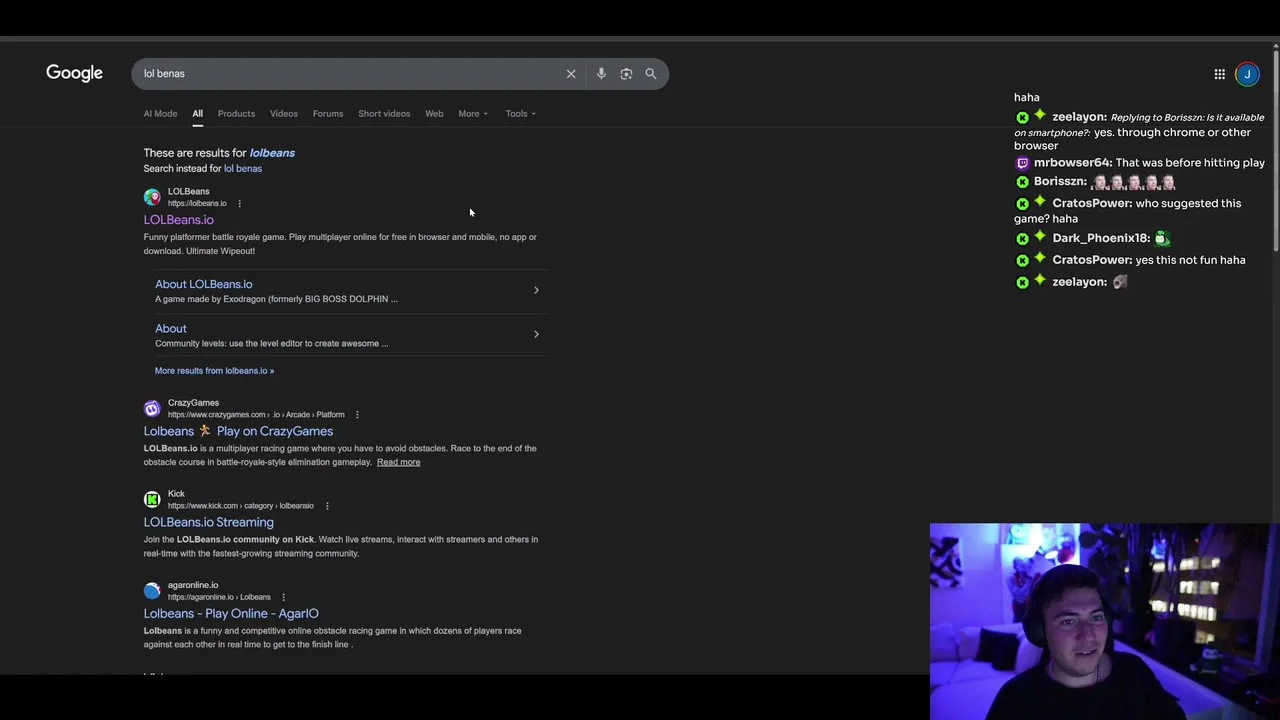This screenshot has width=1280, height=720.
Task: Click the agaronline.io site favicon
Action: pos(152,591)
